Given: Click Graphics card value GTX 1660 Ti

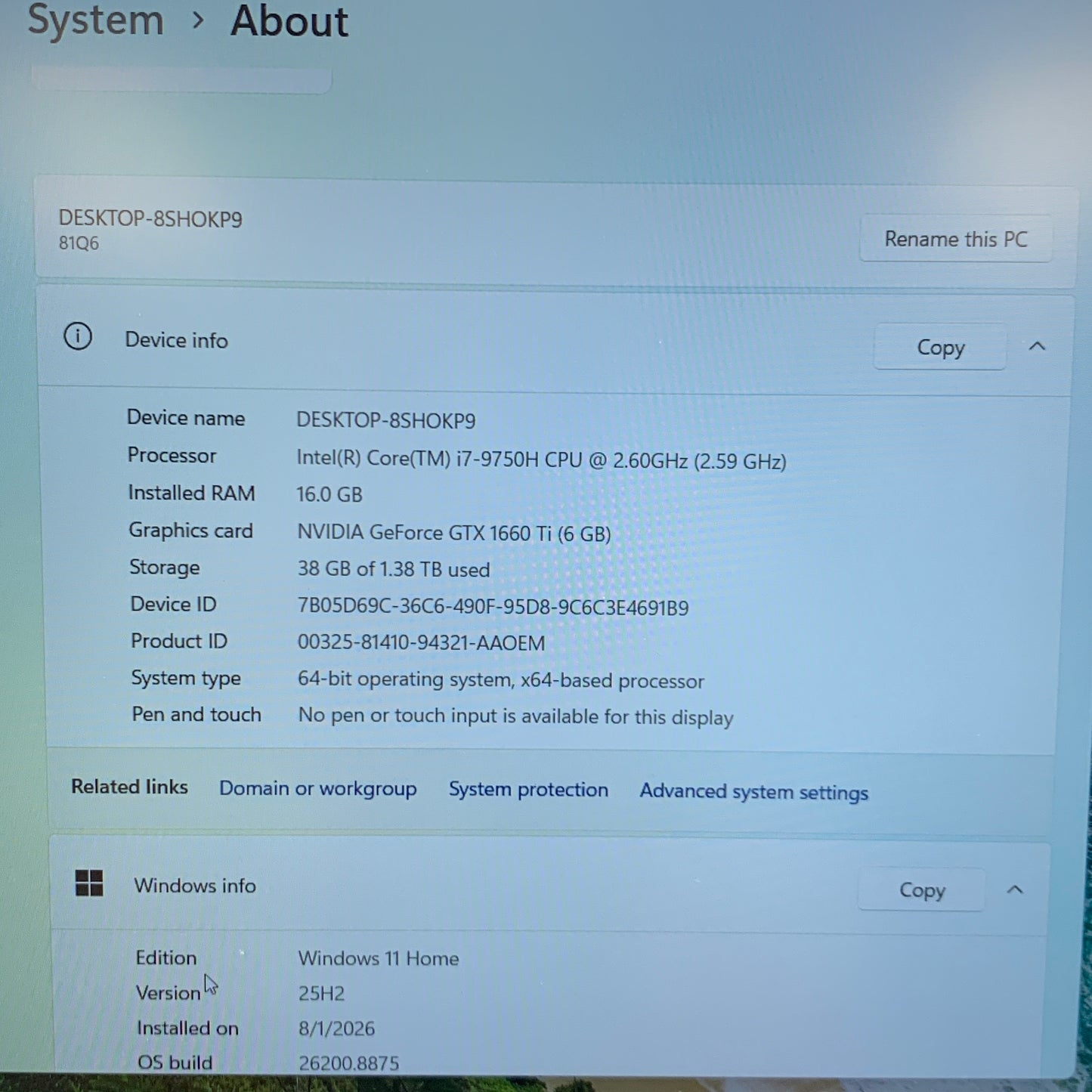Looking at the screenshot, I should click(x=453, y=533).
